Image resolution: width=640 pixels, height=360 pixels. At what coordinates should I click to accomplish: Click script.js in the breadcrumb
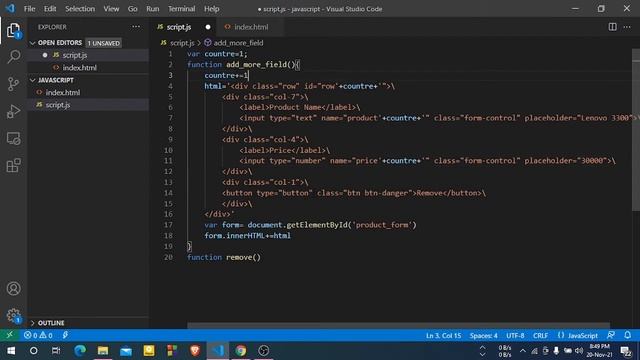point(182,43)
